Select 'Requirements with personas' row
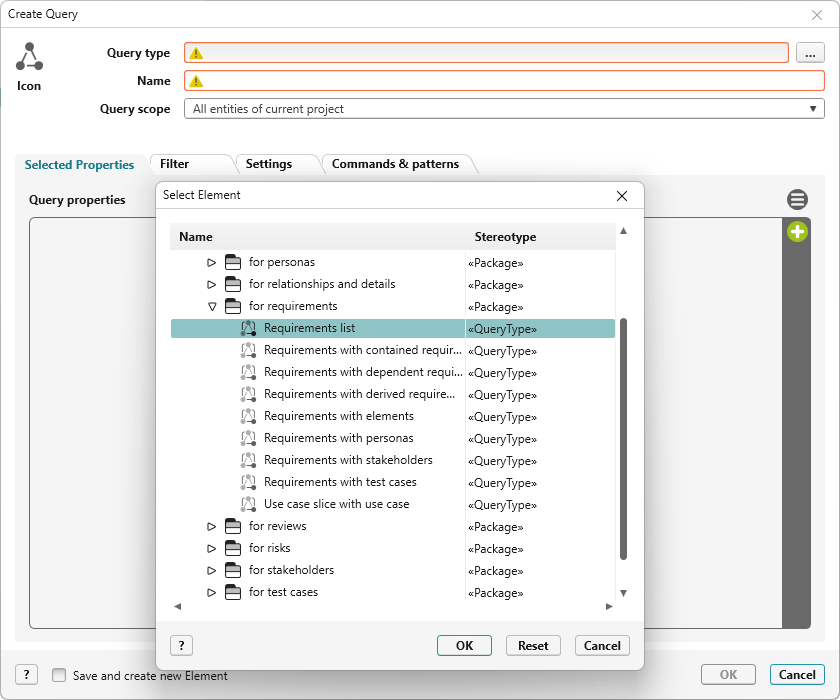The height and width of the screenshot is (700, 840). [x=393, y=438]
